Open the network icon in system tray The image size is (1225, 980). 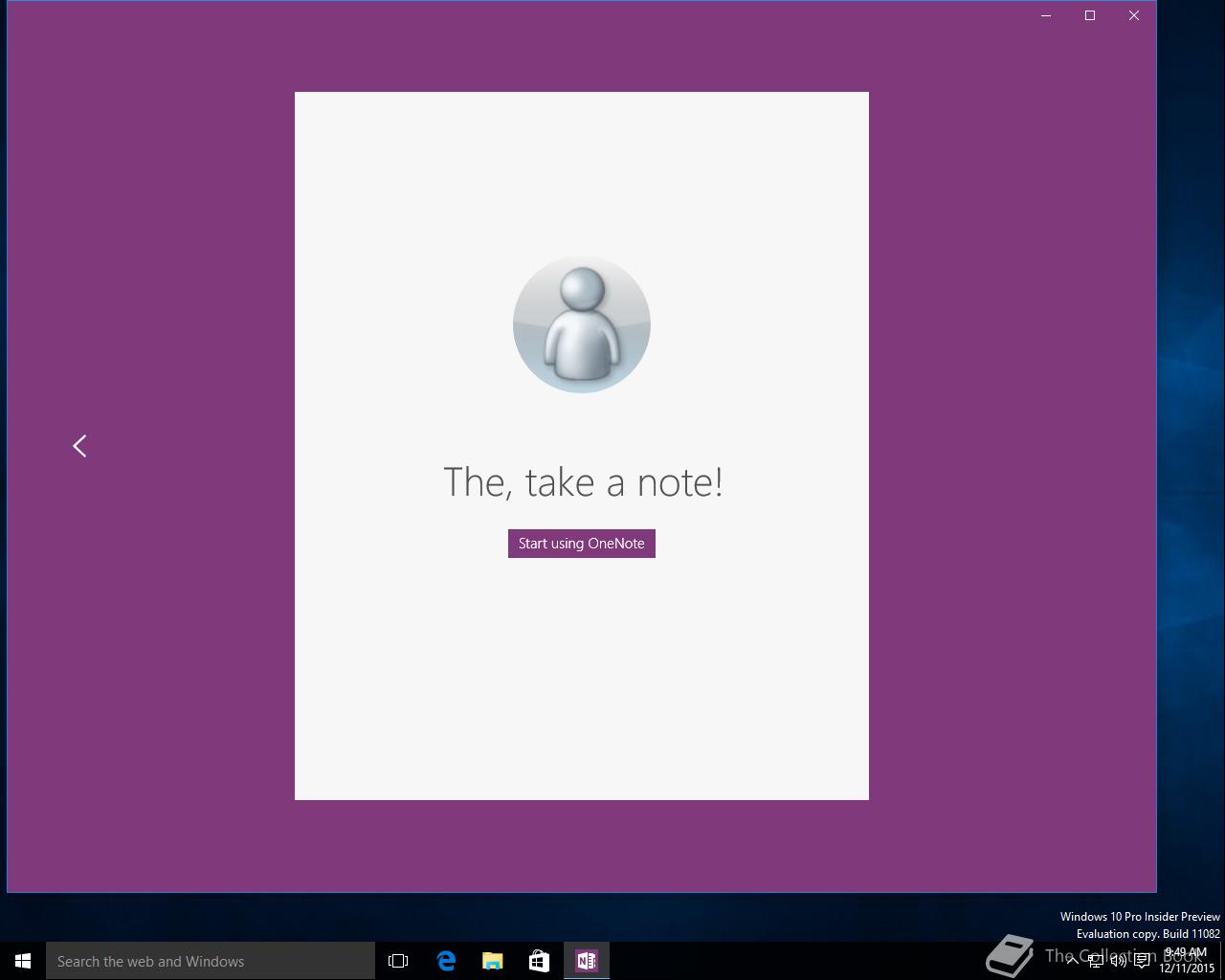pos(1095,961)
